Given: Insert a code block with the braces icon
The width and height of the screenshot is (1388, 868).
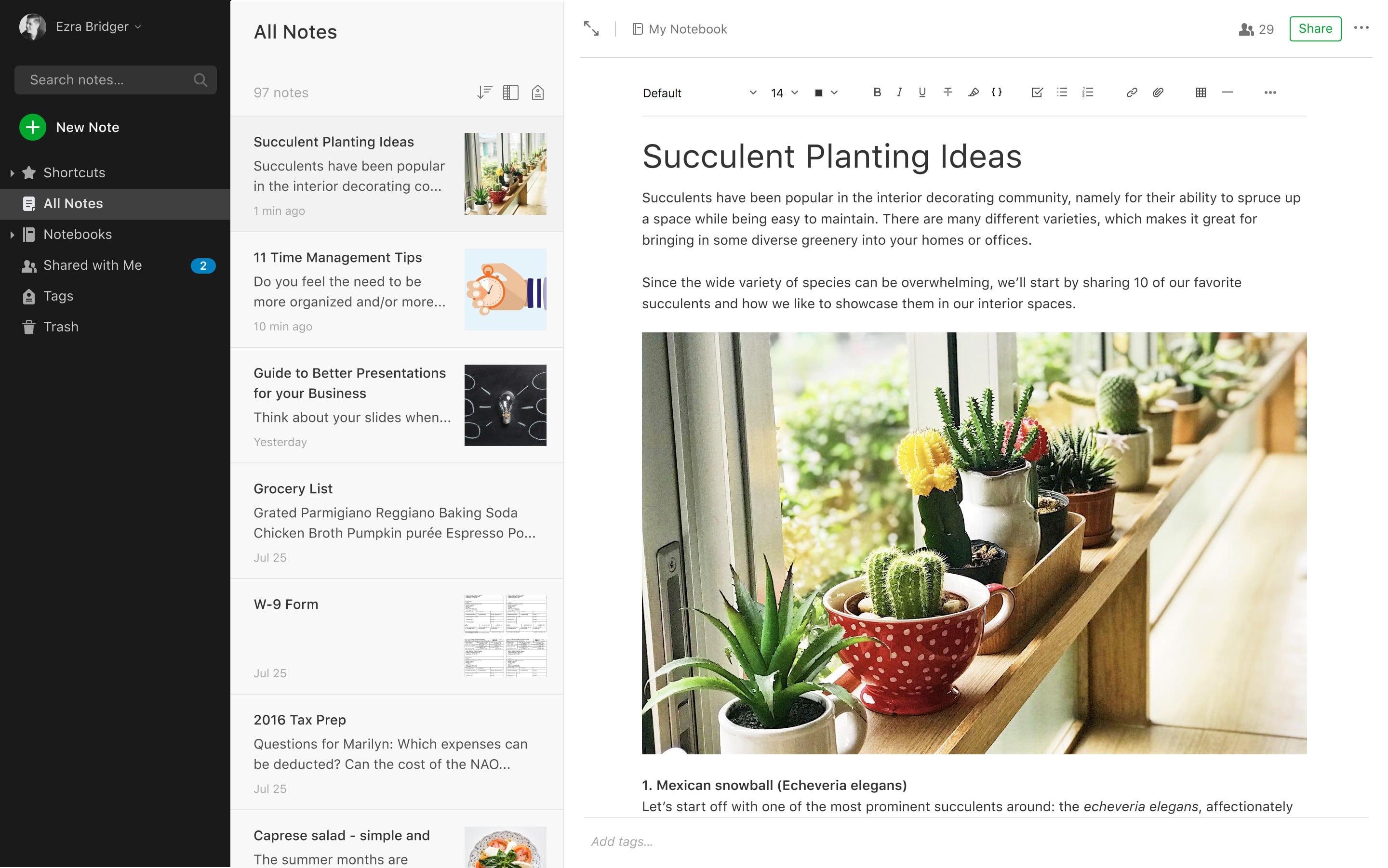Looking at the screenshot, I should [x=997, y=92].
